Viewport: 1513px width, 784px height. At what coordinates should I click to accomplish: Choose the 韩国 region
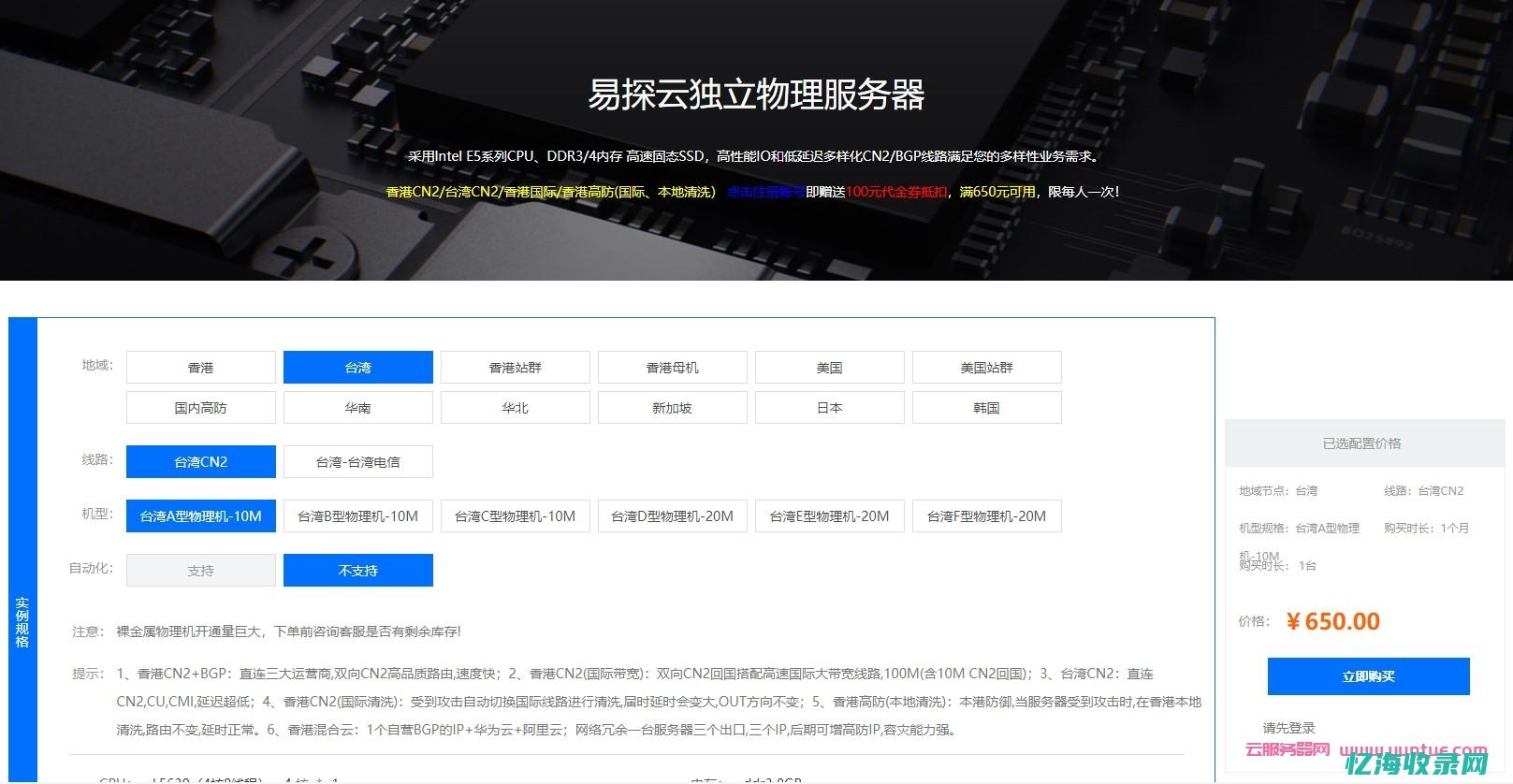click(x=987, y=408)
